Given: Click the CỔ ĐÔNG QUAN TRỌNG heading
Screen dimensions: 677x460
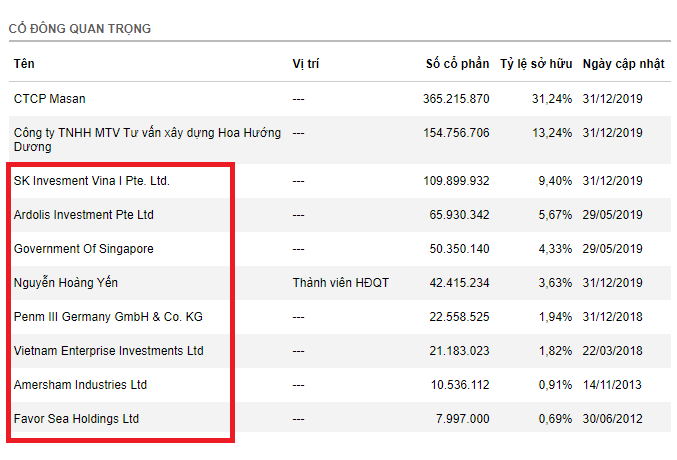Looking at the screenshot, I should click(x=80, y=29).
